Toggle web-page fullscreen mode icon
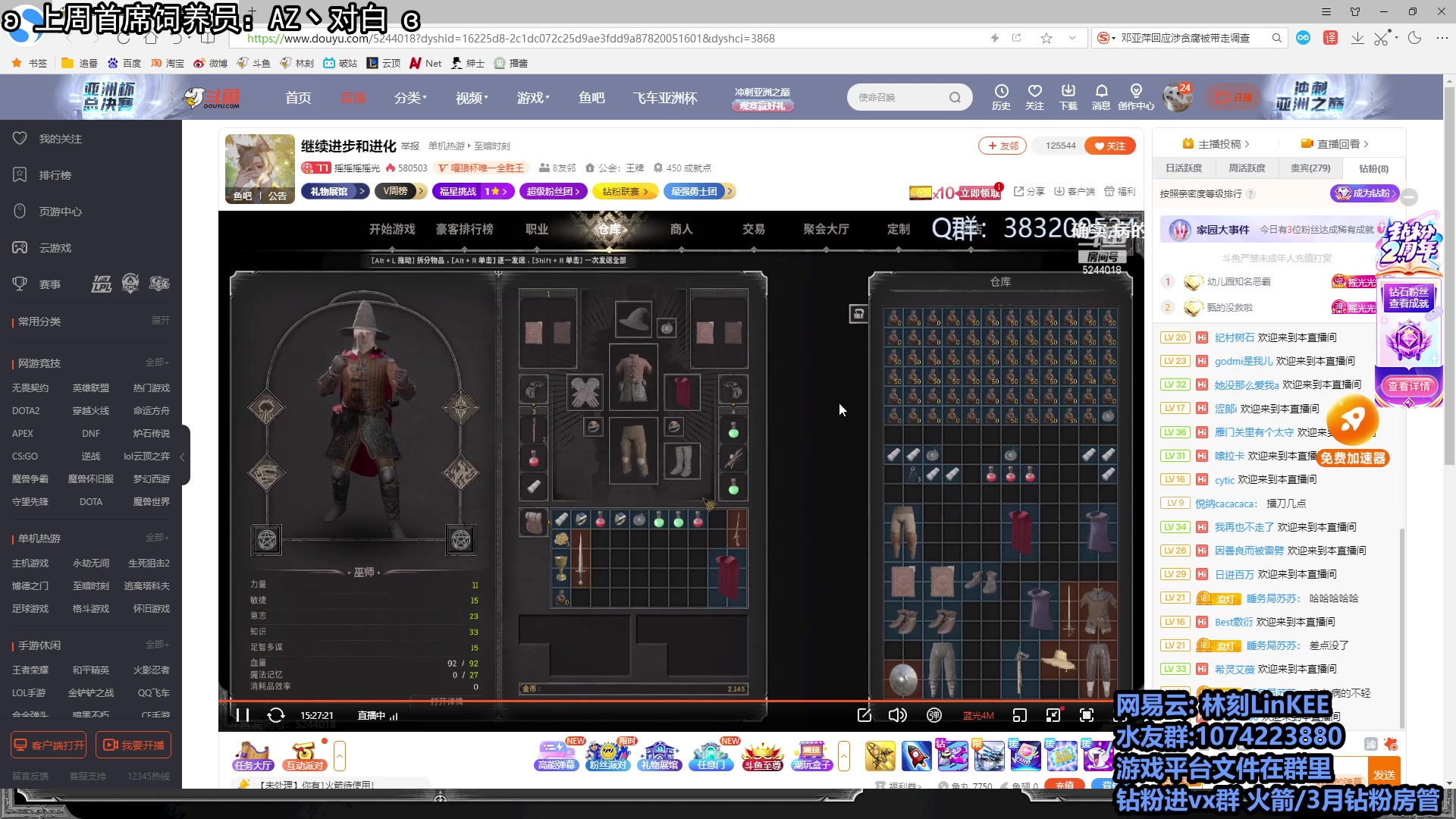The image size is (1456, 819). coord(1053,715)
